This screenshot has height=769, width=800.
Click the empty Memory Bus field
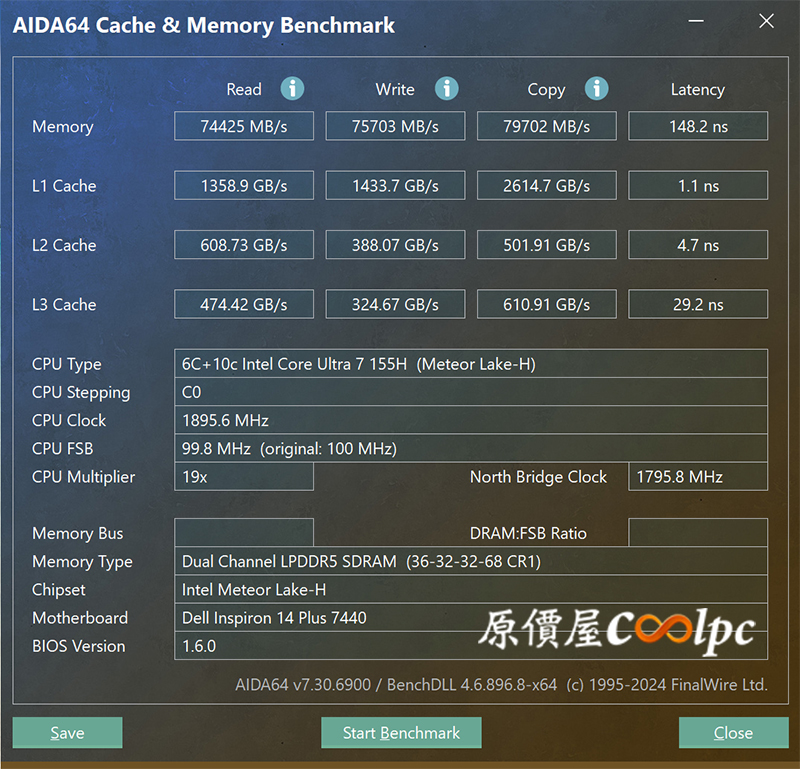[244, 533]
